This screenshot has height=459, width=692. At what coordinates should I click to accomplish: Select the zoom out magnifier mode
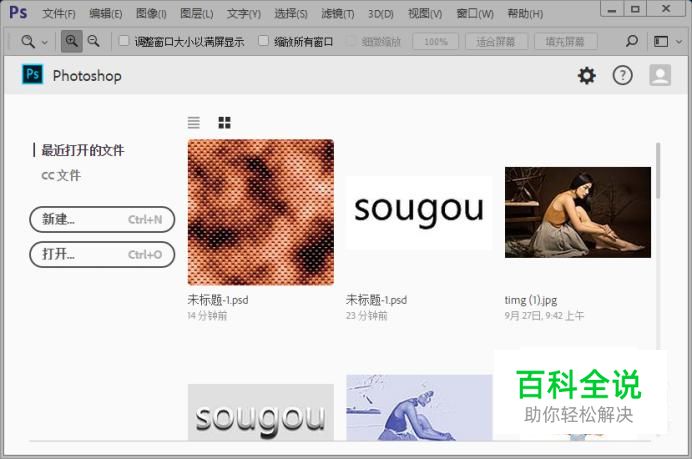94,41
